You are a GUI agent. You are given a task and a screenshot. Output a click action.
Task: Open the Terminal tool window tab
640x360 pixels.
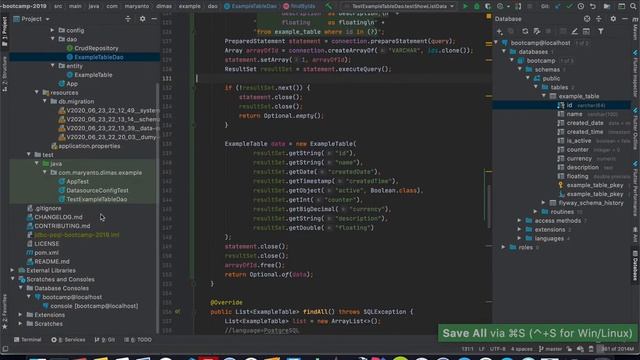coord(28,340)
